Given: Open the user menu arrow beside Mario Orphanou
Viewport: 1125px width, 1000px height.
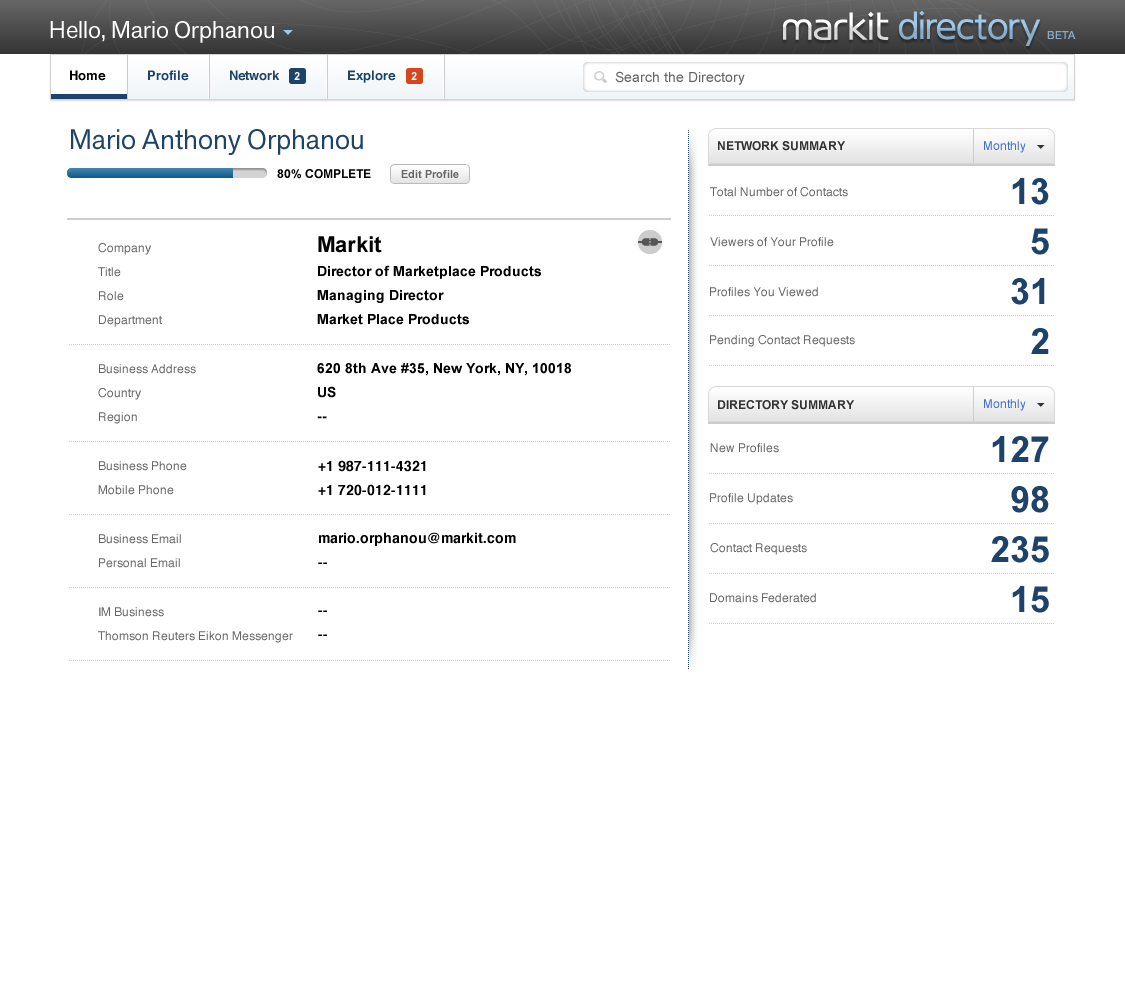Looking at the screenshot, I should (x=288, y=32).
